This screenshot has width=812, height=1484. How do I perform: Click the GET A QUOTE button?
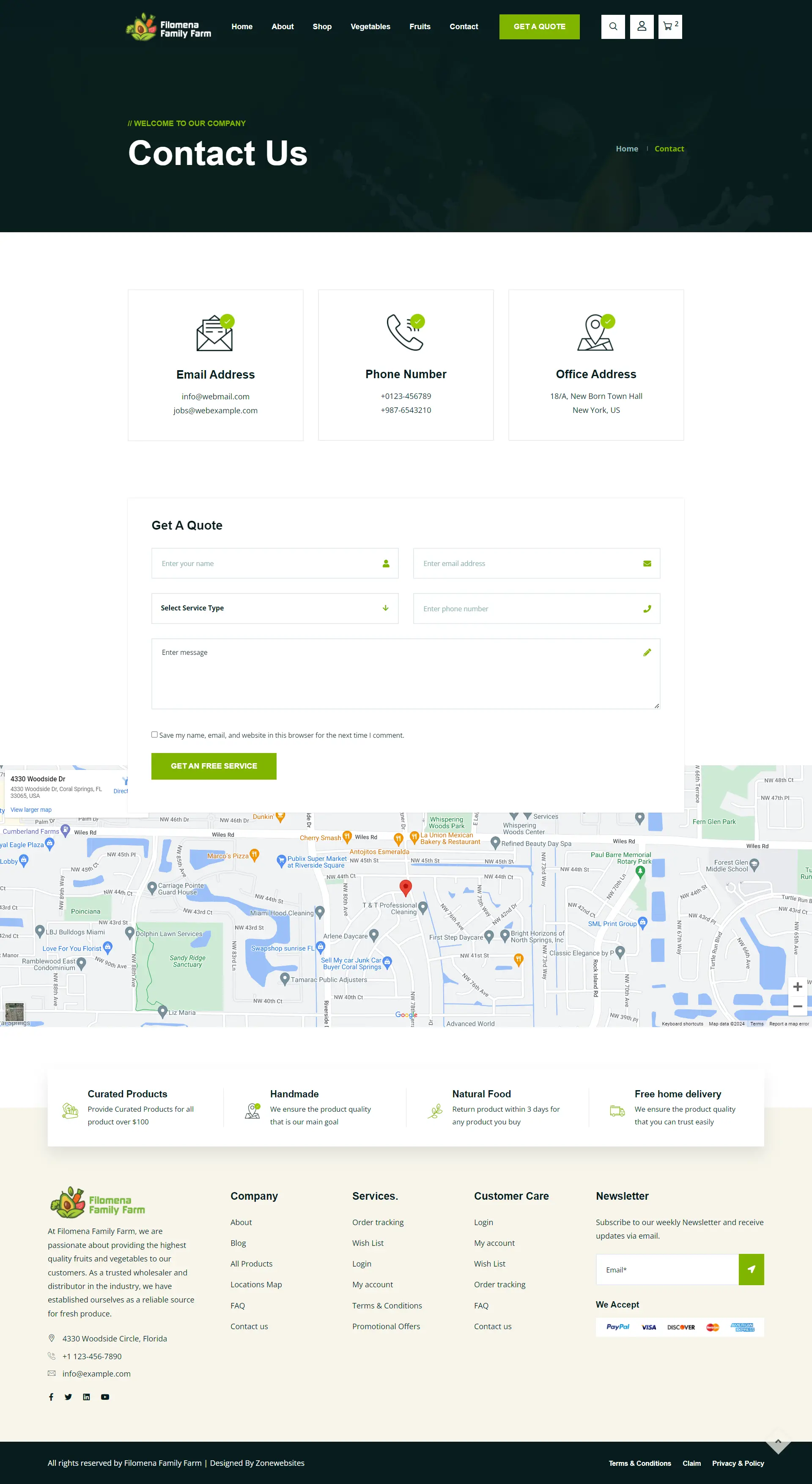[539, 27]
